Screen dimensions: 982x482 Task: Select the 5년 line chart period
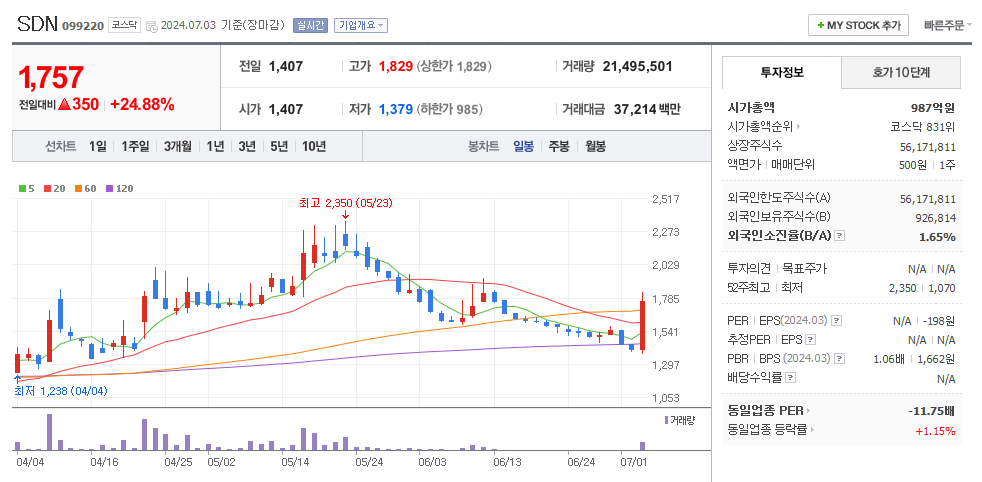(279, 146)
